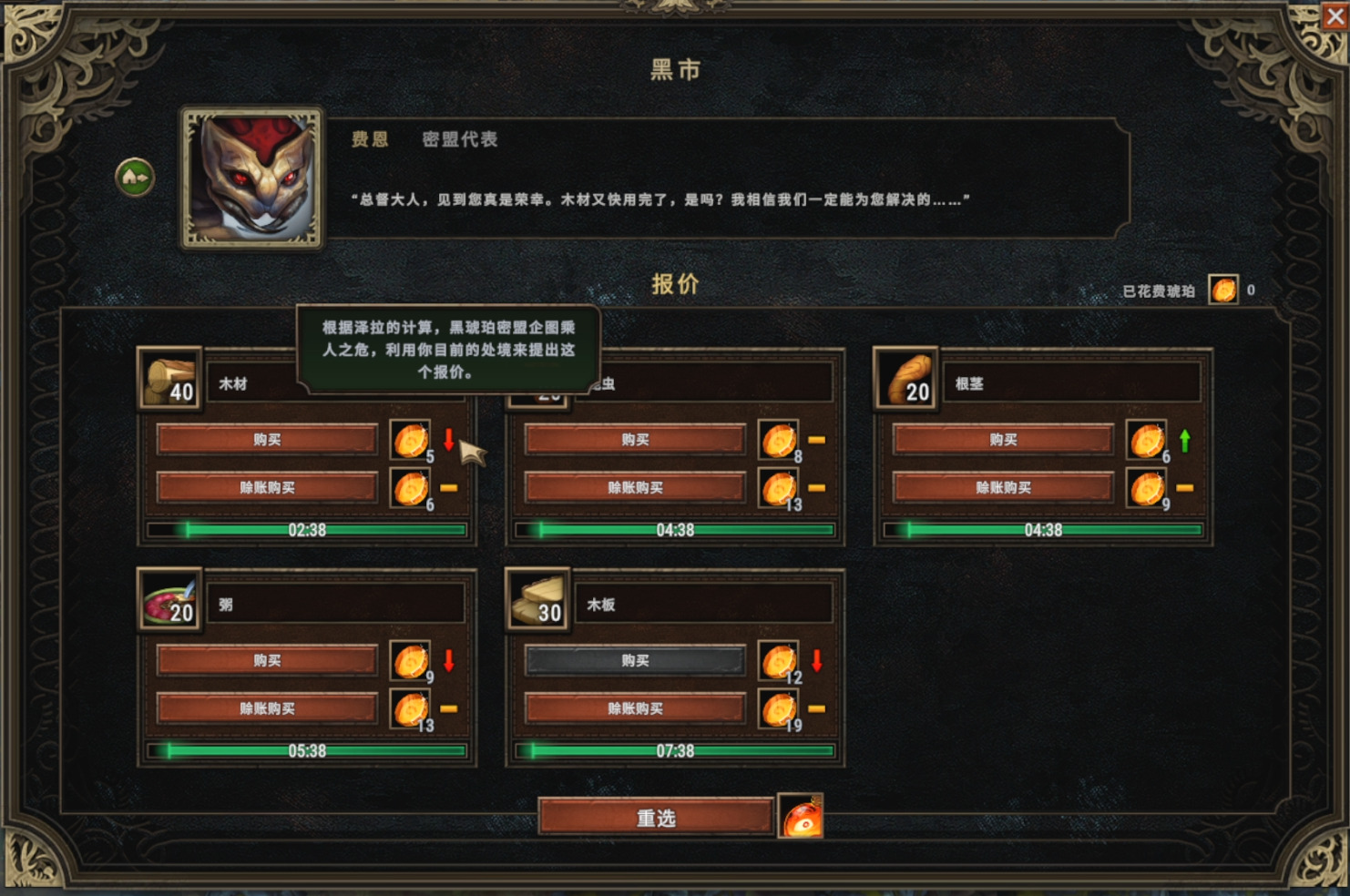1350x896 pixels.
Task: Close the black market window
Action: (x=1335, y=16)
